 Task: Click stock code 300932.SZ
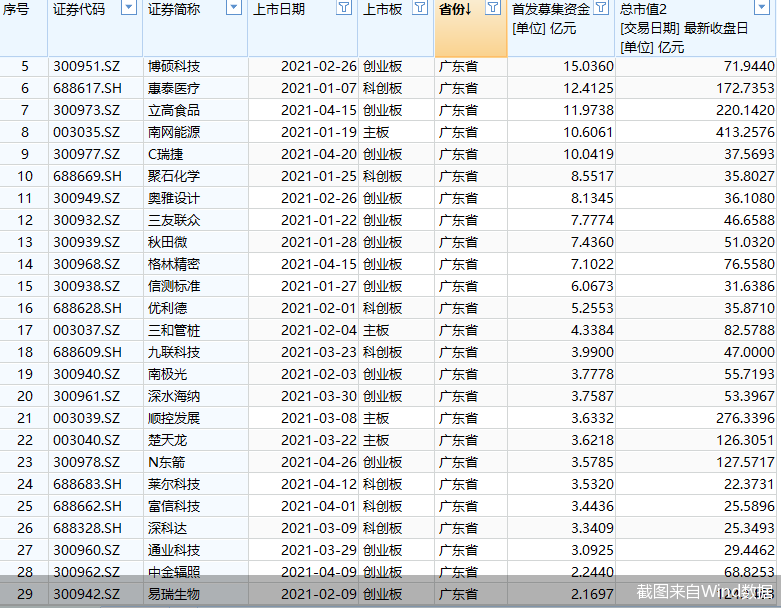tap(87, 220)
